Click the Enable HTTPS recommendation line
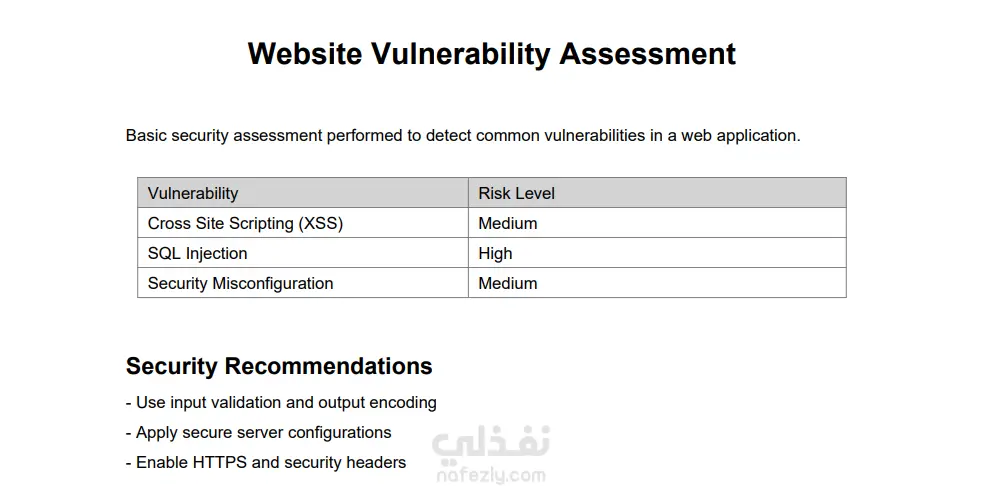 [x=266, y=463]
